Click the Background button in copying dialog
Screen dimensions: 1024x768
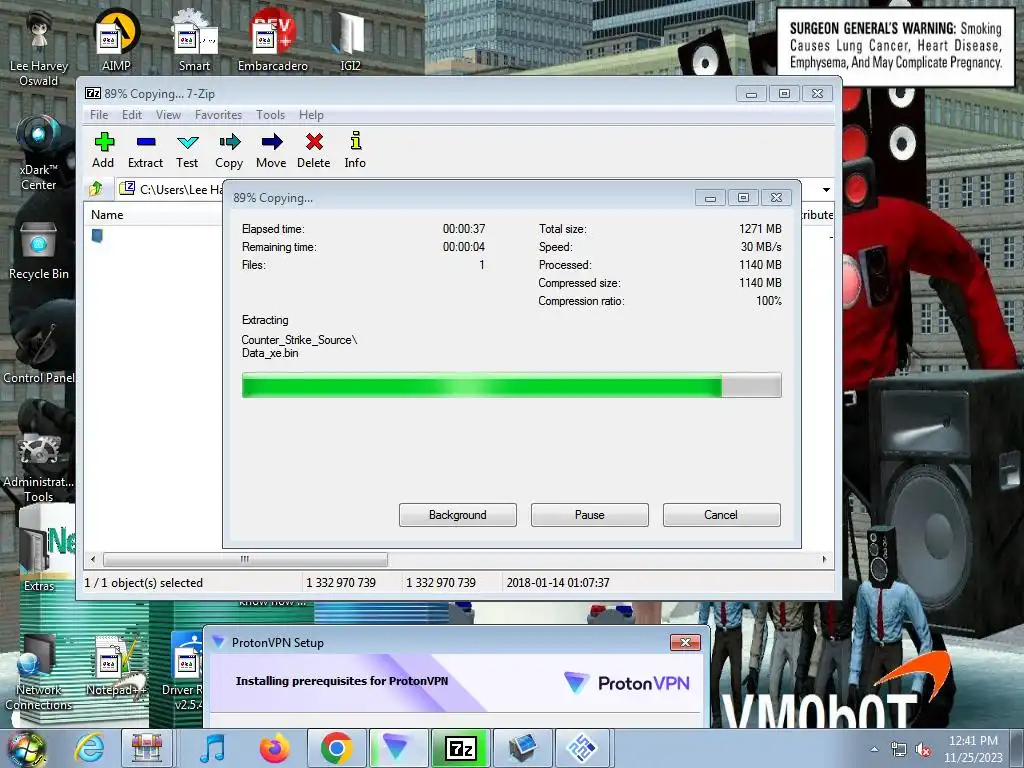(x=458, y=515)
